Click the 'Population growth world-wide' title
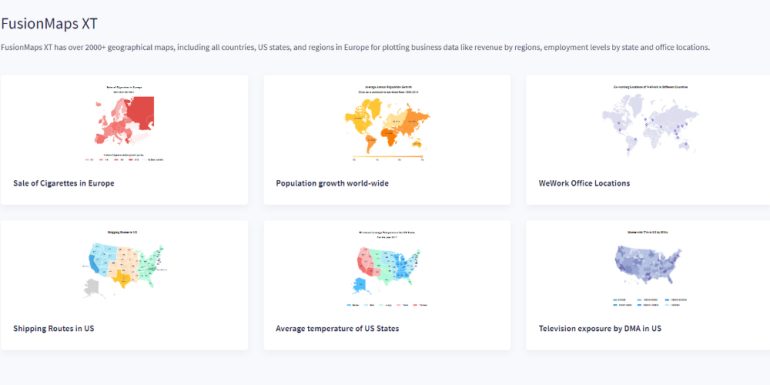 (x=332, y=183)
